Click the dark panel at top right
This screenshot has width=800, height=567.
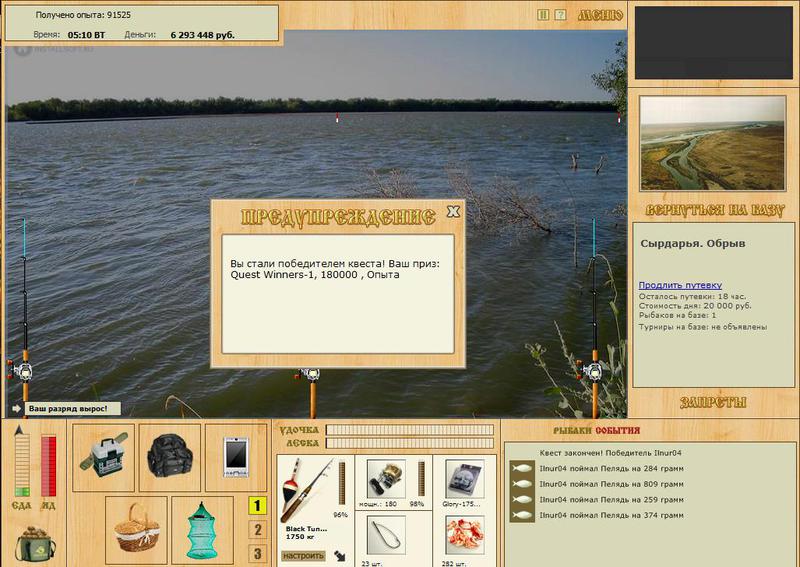coord(714,43)
